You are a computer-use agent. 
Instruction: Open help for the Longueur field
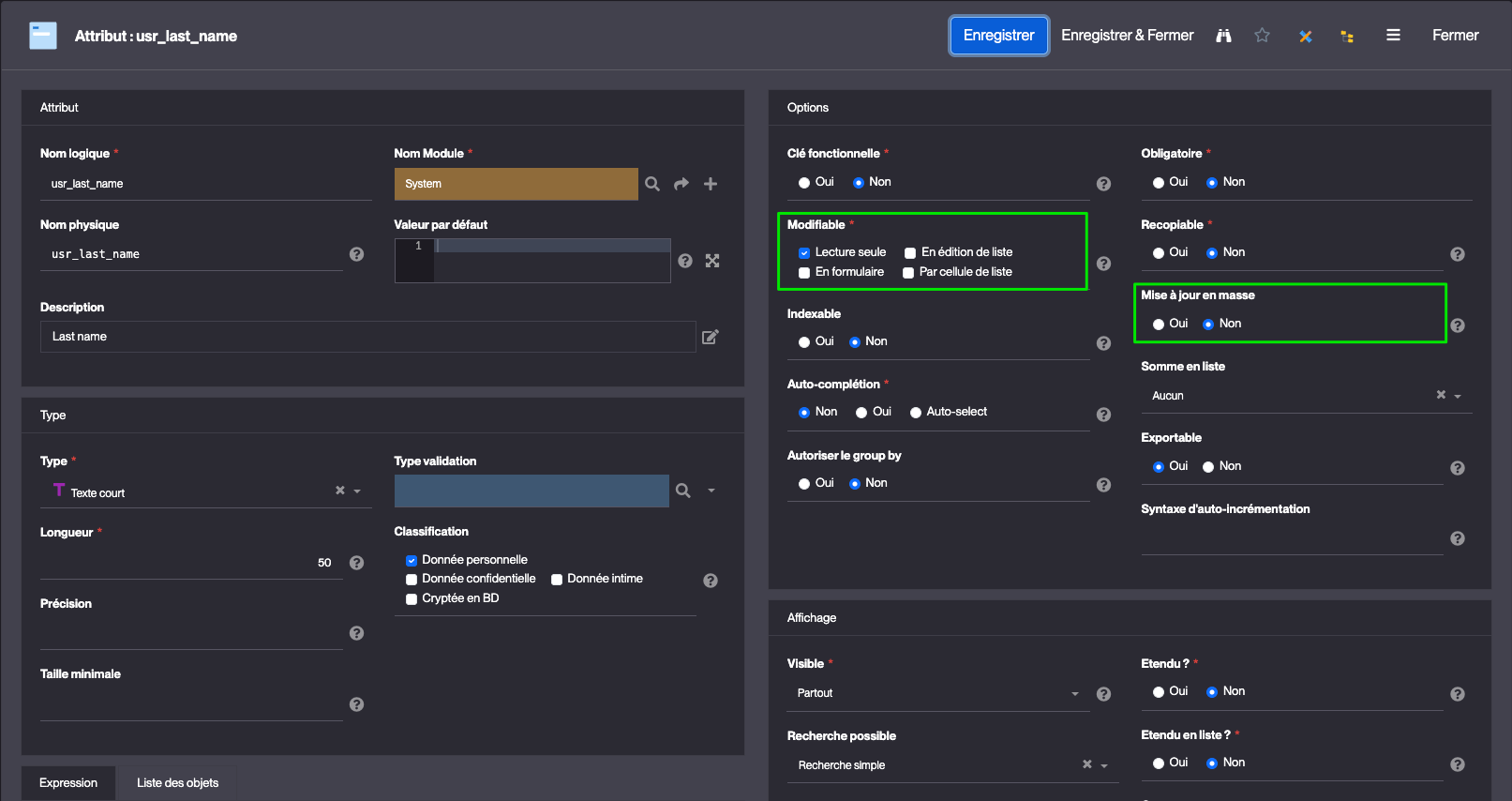[x=356, y=563]
